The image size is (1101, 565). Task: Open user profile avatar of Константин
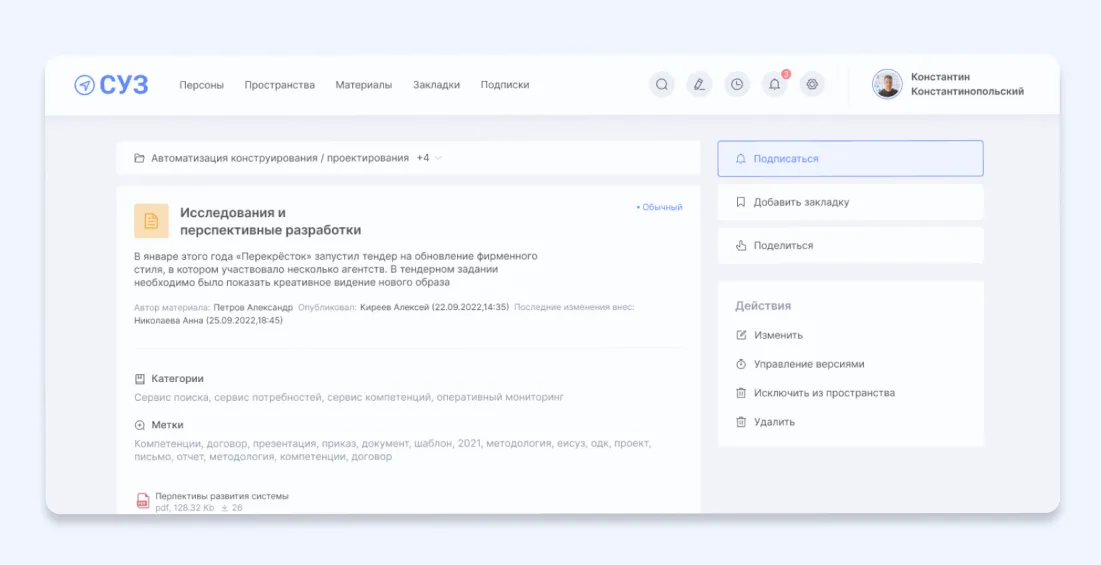[887, 85]
